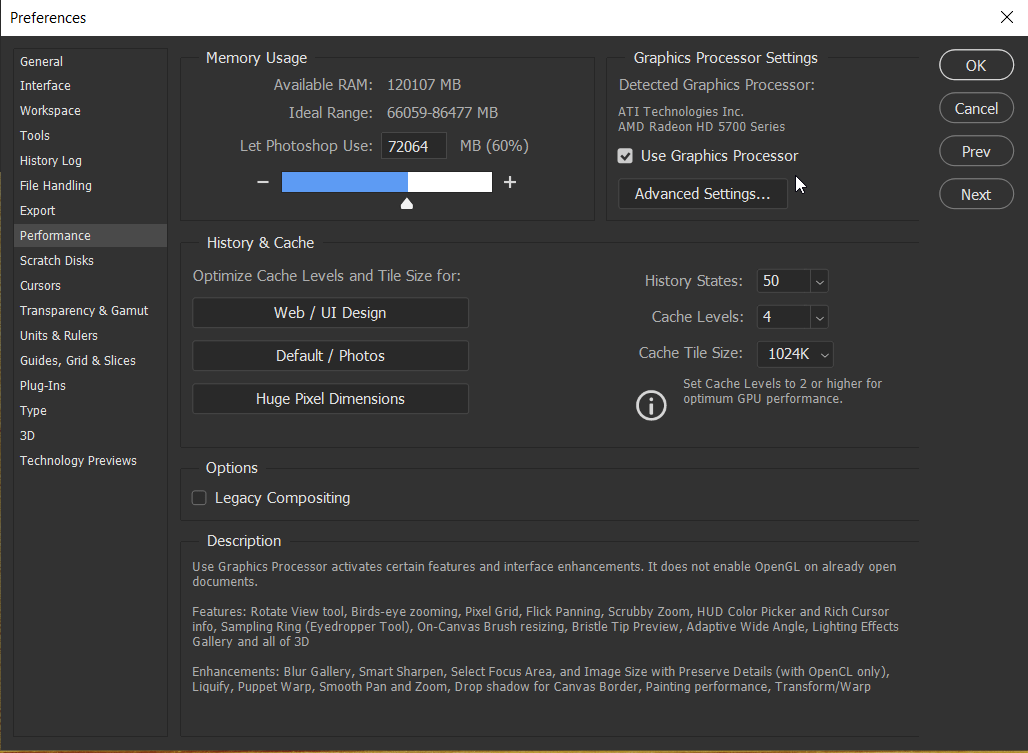Click the memory usage slider marker
The width and height of the screenshot is (1028, 753).
point(407,202)
